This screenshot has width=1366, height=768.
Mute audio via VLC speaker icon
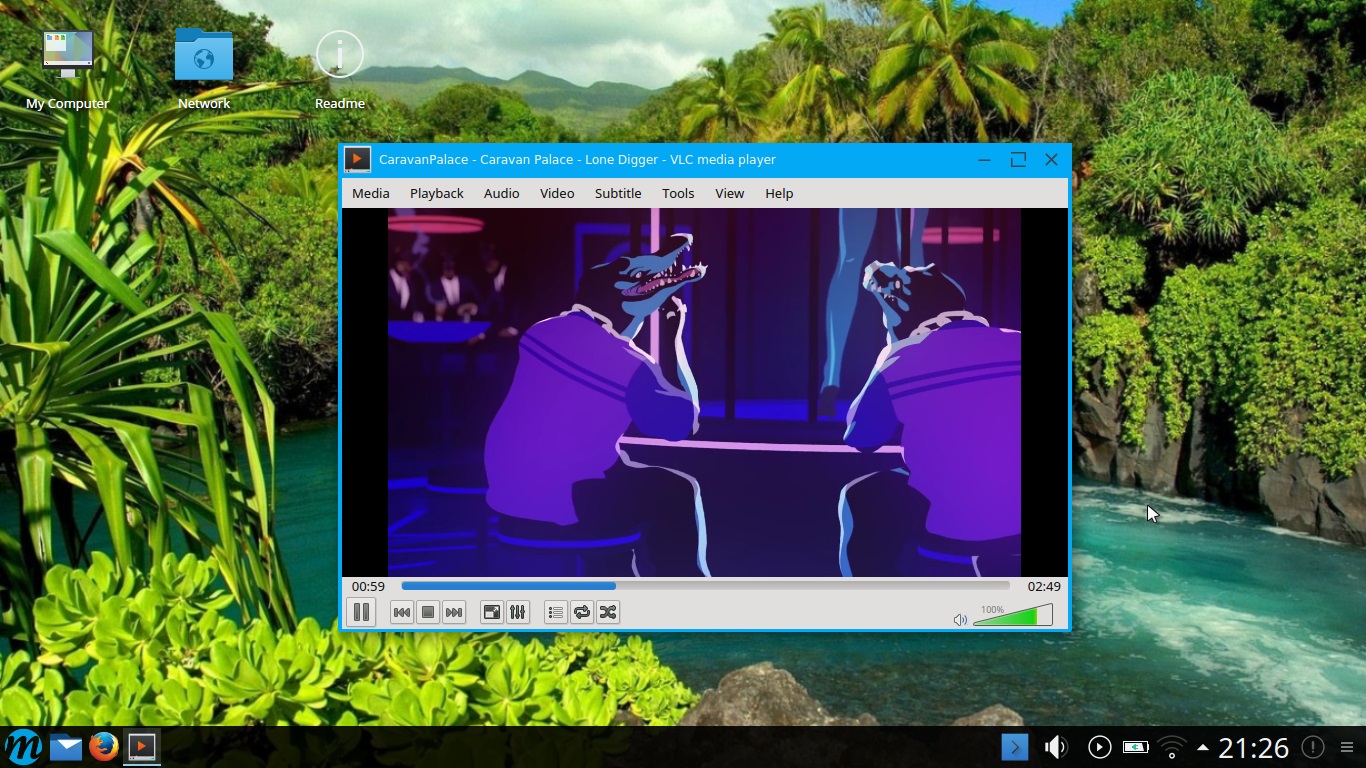[x=960, y=620]
